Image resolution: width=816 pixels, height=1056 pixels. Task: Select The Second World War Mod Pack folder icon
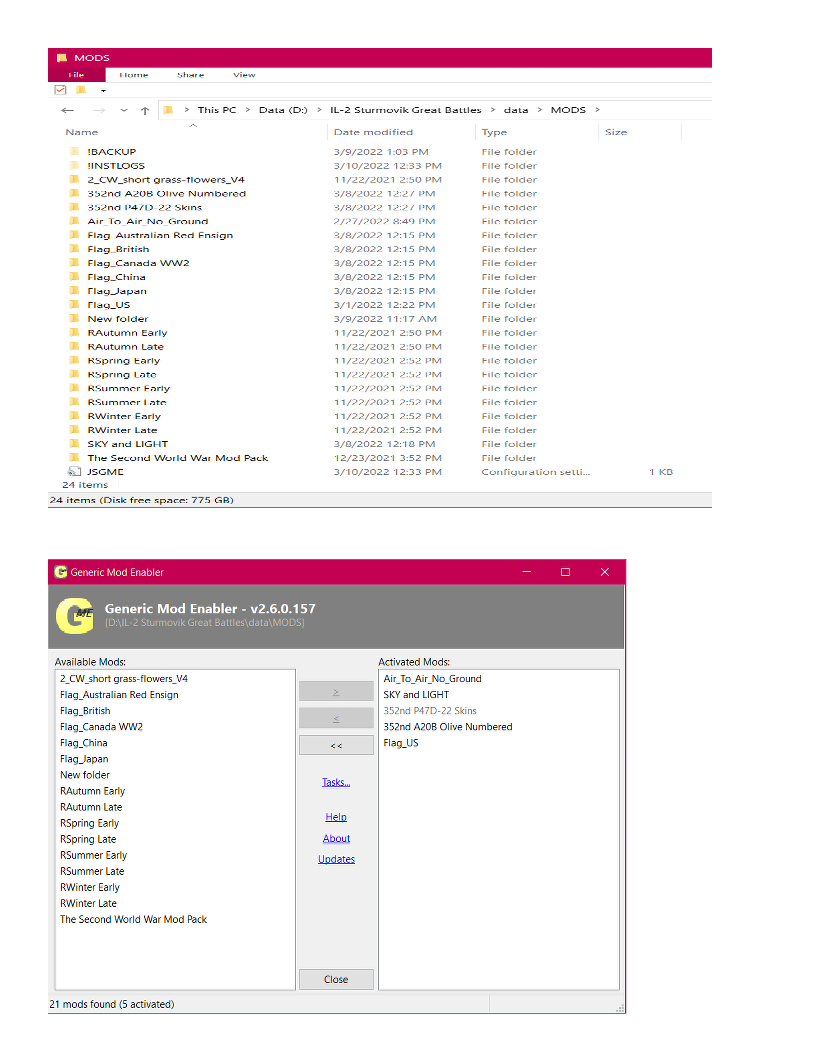[74, 458]
